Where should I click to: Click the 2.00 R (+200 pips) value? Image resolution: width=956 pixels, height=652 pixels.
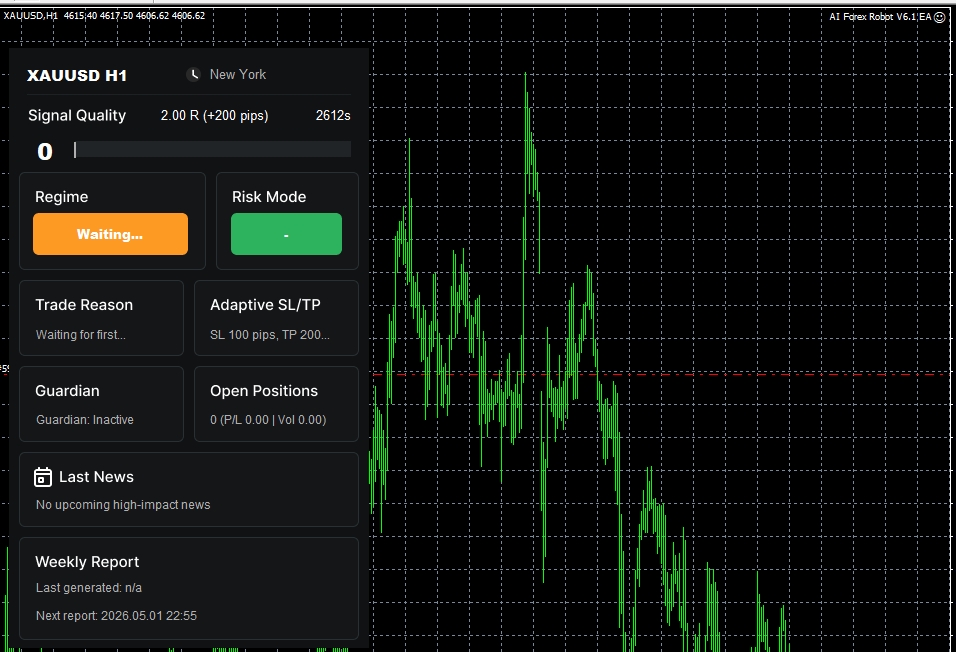click(215, 115)
